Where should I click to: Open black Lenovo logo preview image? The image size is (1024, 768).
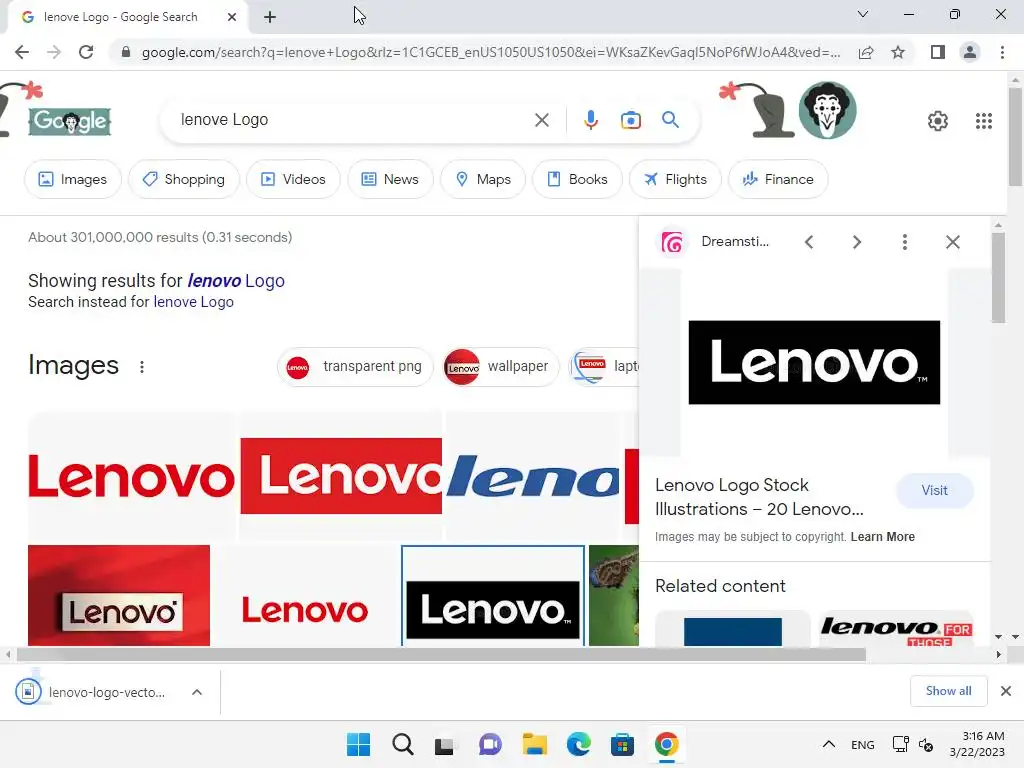814,362
